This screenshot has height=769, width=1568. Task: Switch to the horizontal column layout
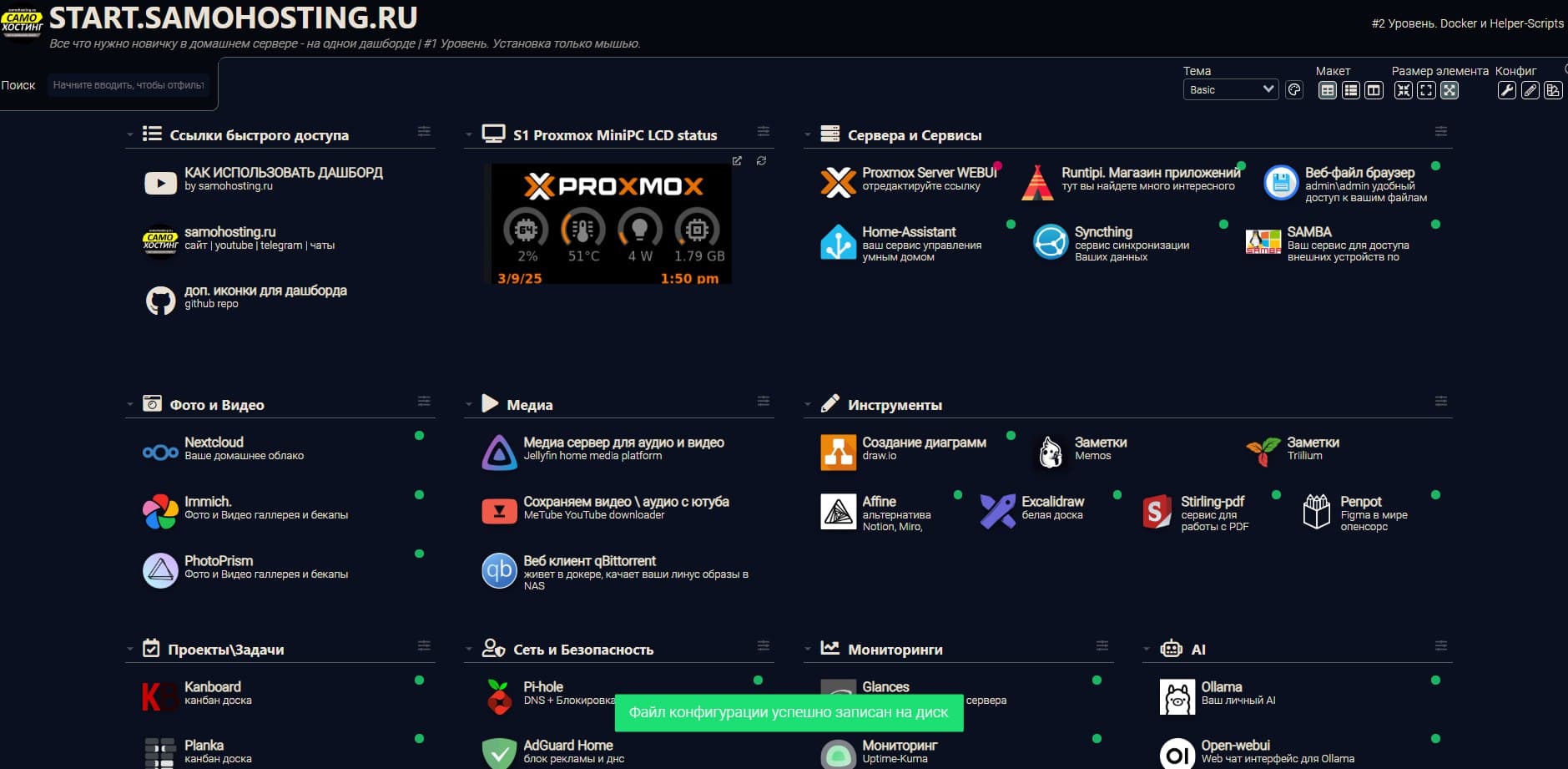pos(1374,90)
